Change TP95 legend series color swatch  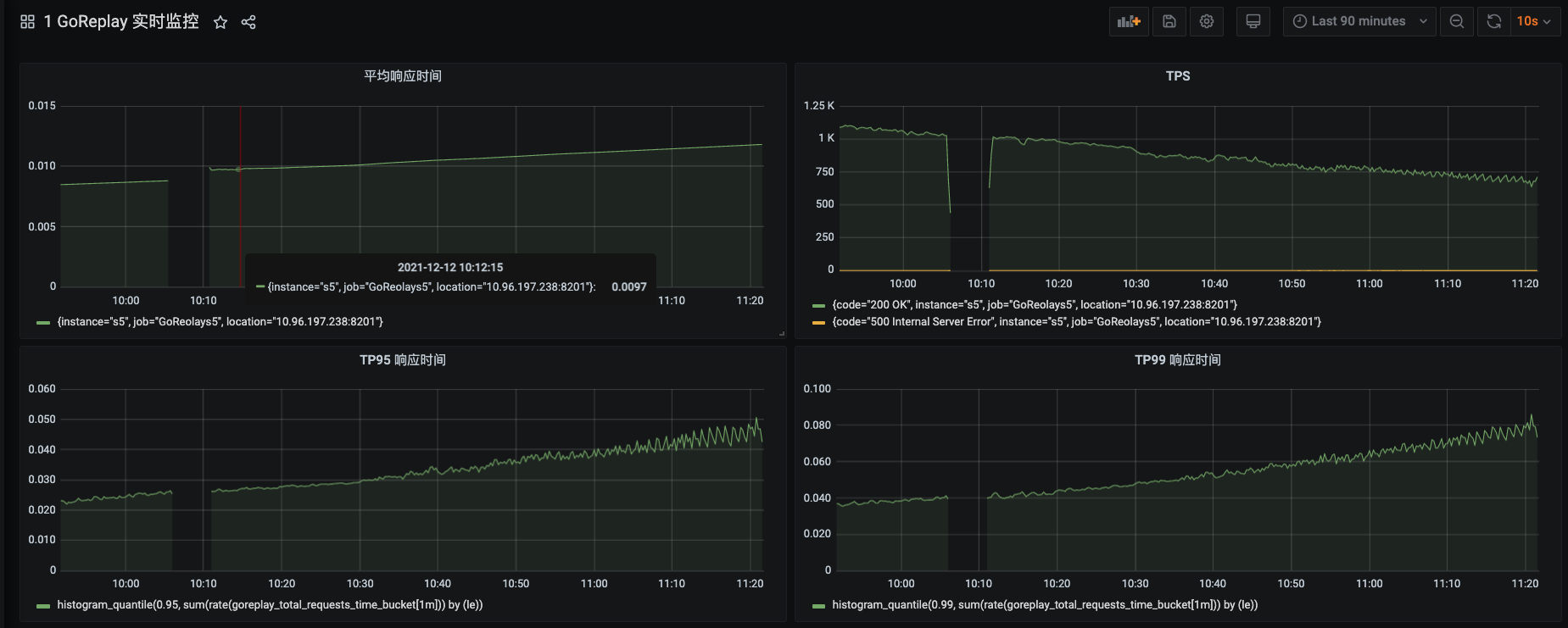click(x=43, y=606)
